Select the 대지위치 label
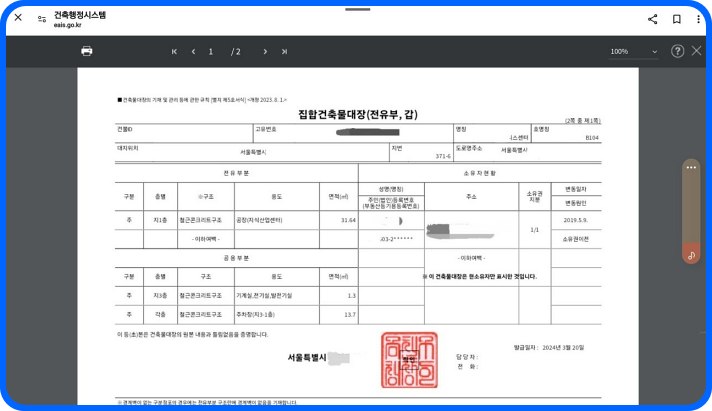712x411 pixels. click(x=128, y=148)
